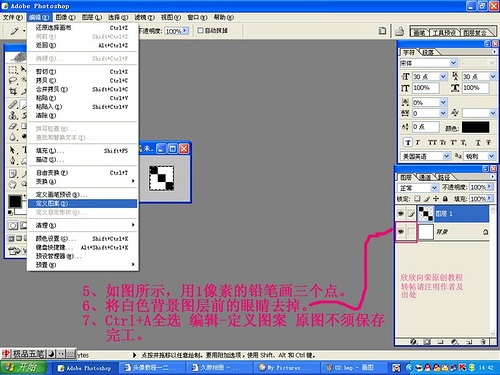
Task: Choose 自由变换 in the Edit menu
Action: pyautogui.click(x=82, y=173)
